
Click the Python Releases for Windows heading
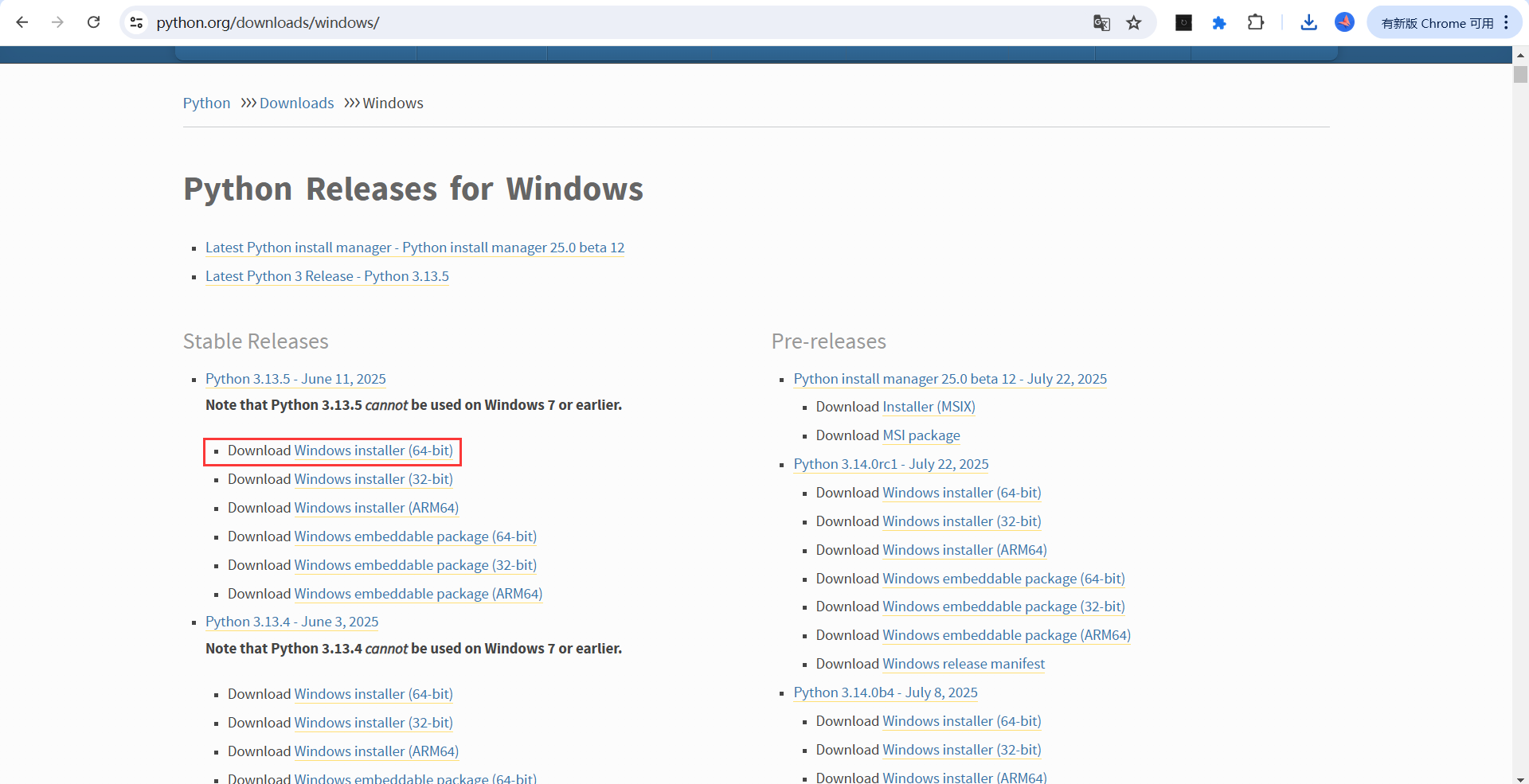click(413, 189)
